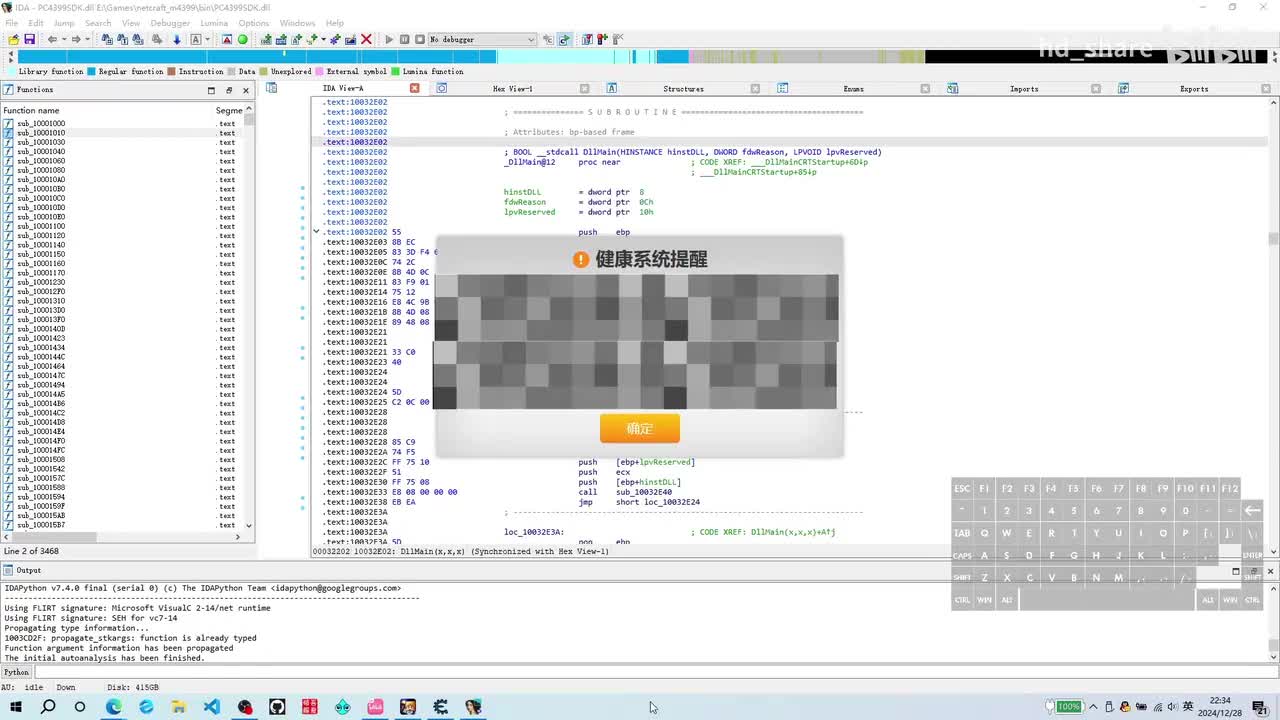Image resolution: width=1280 pixels, height=720 pixels.
Task: Close the Functions panel
Action: (246, 90)
